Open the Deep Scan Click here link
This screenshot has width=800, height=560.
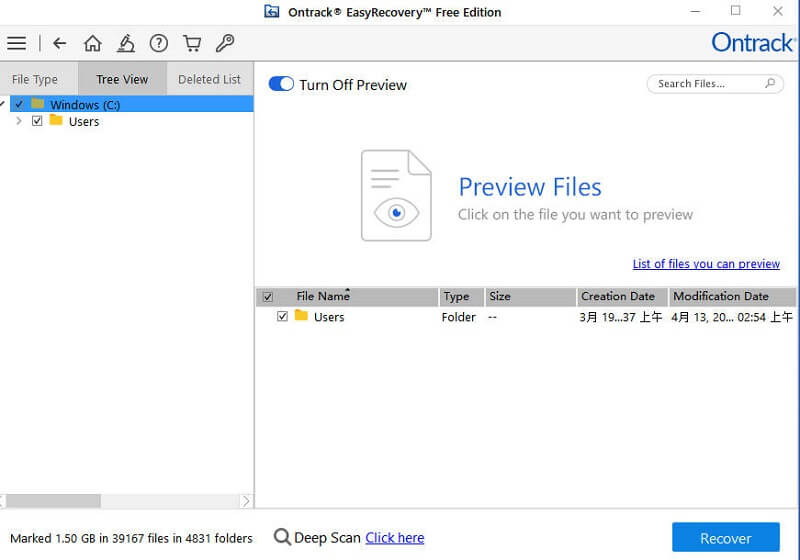[x=394, y=538]
